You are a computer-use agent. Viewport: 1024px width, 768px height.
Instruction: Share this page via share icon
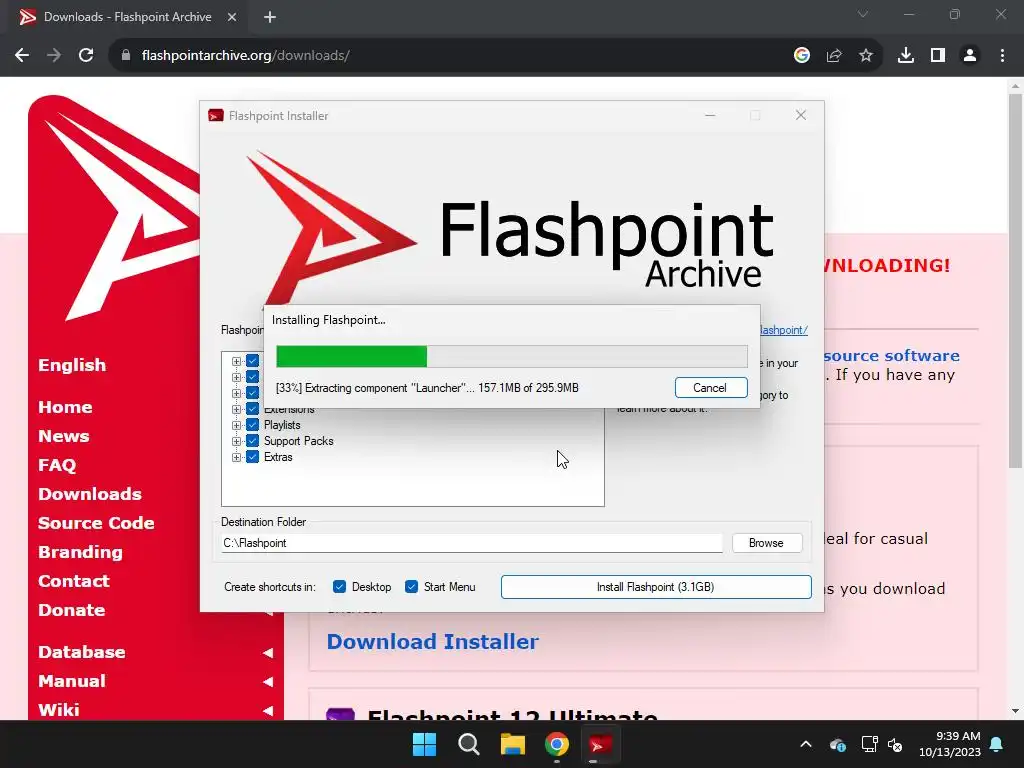[x=834, y=56]
